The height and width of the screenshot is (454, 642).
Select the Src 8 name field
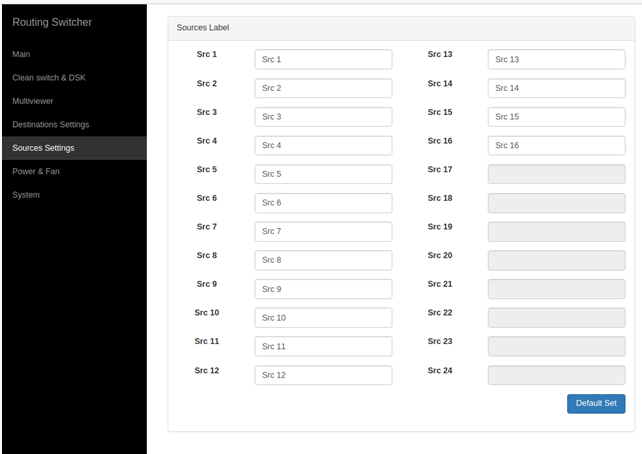pos(323,260)
